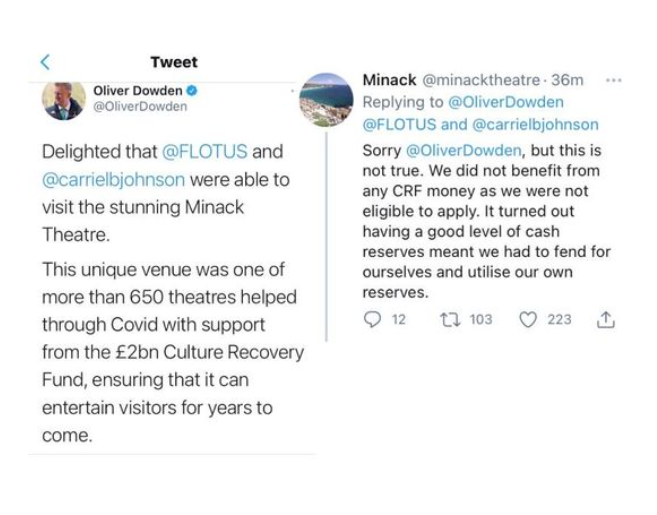The width and height of the screenshot is (657, 515).
Task: Click the reply speech bubble icon
Action: pos(374,319)
